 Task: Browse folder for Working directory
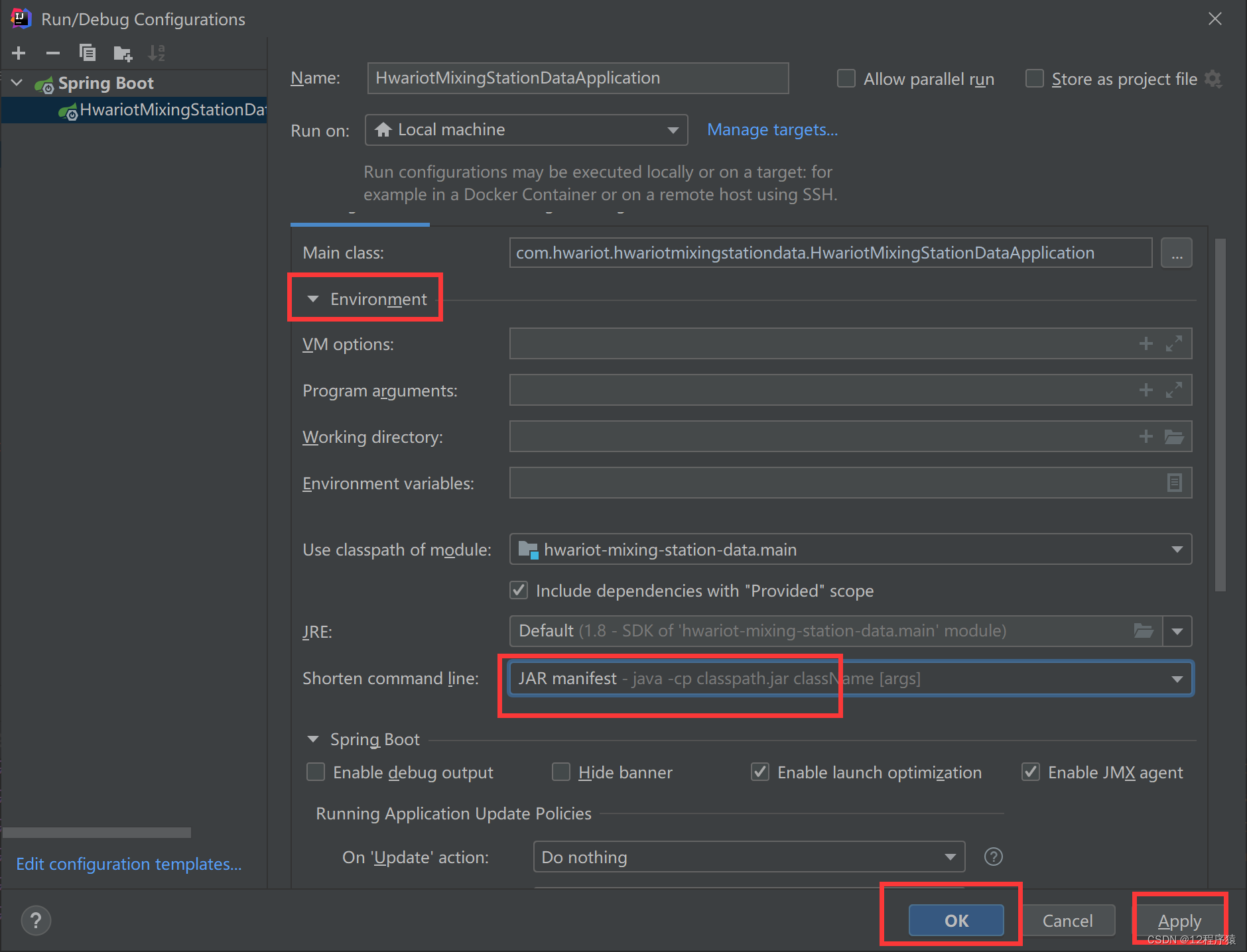[x=1174, y=437]
